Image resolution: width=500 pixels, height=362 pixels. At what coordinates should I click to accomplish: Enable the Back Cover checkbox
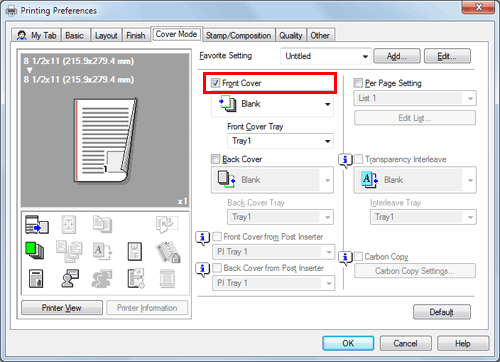tap(215, 159)
